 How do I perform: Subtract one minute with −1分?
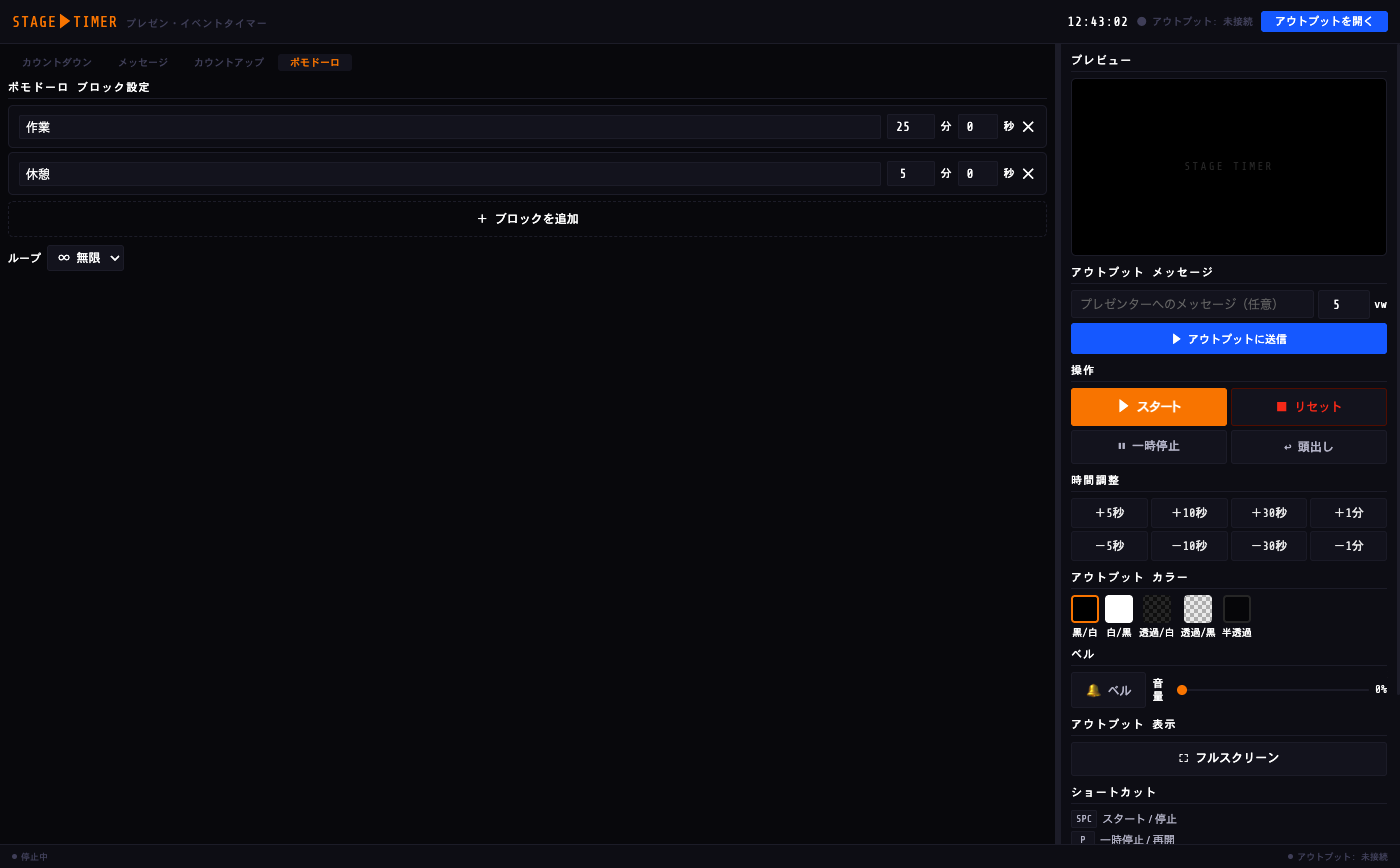point(1349,546)
